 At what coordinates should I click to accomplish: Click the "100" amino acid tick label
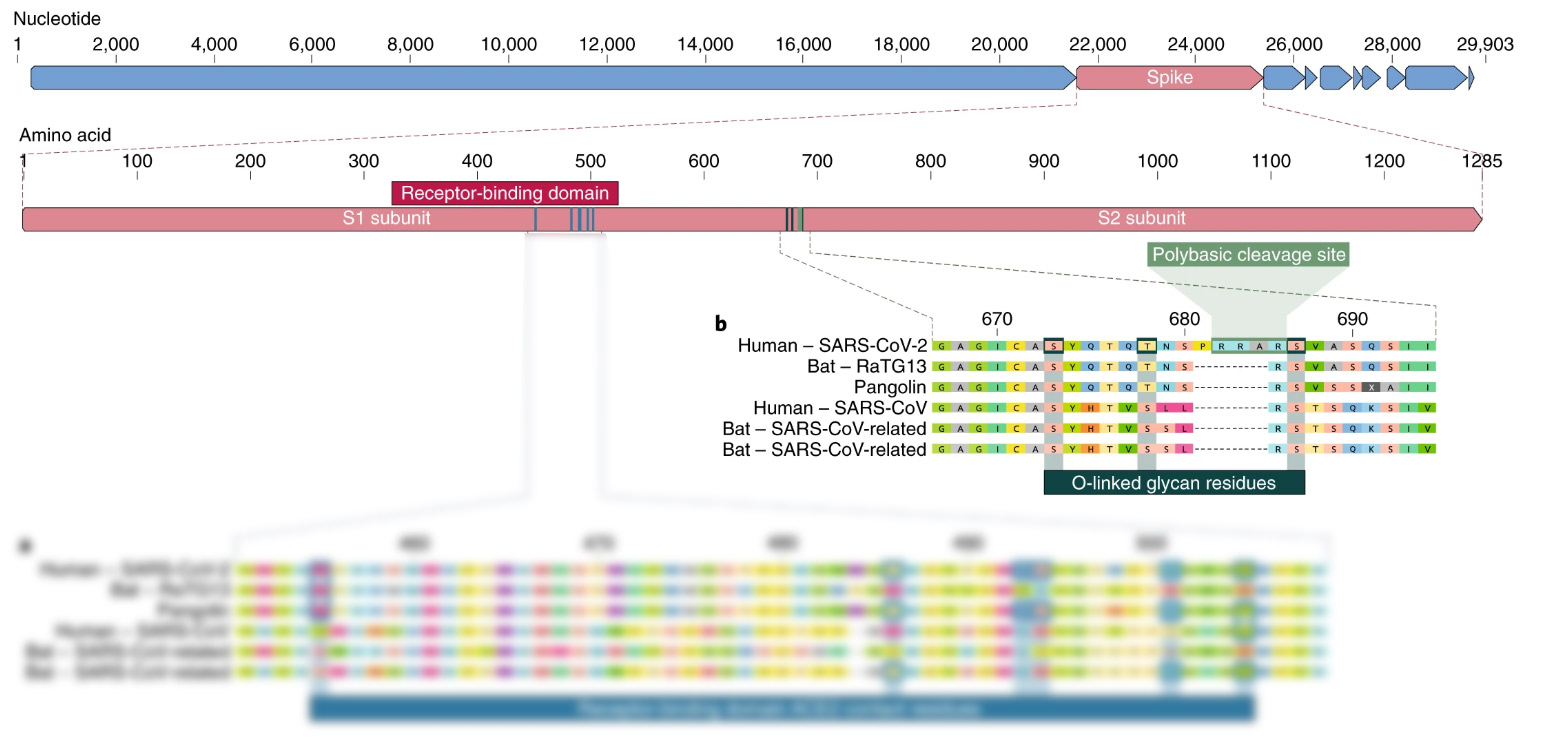click(137, 160)
